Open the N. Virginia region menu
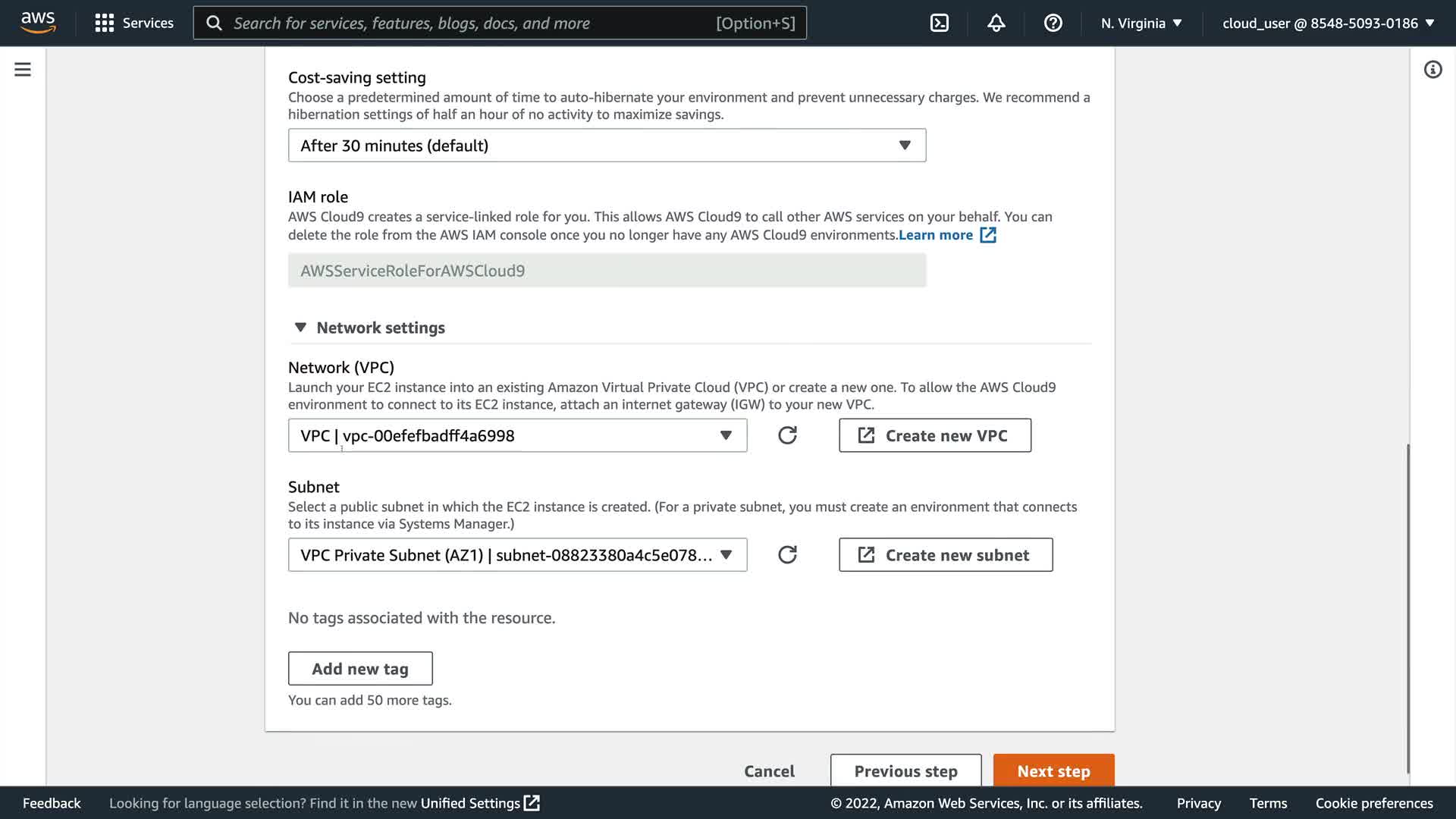1456x819 pixels. point(1141,23)
